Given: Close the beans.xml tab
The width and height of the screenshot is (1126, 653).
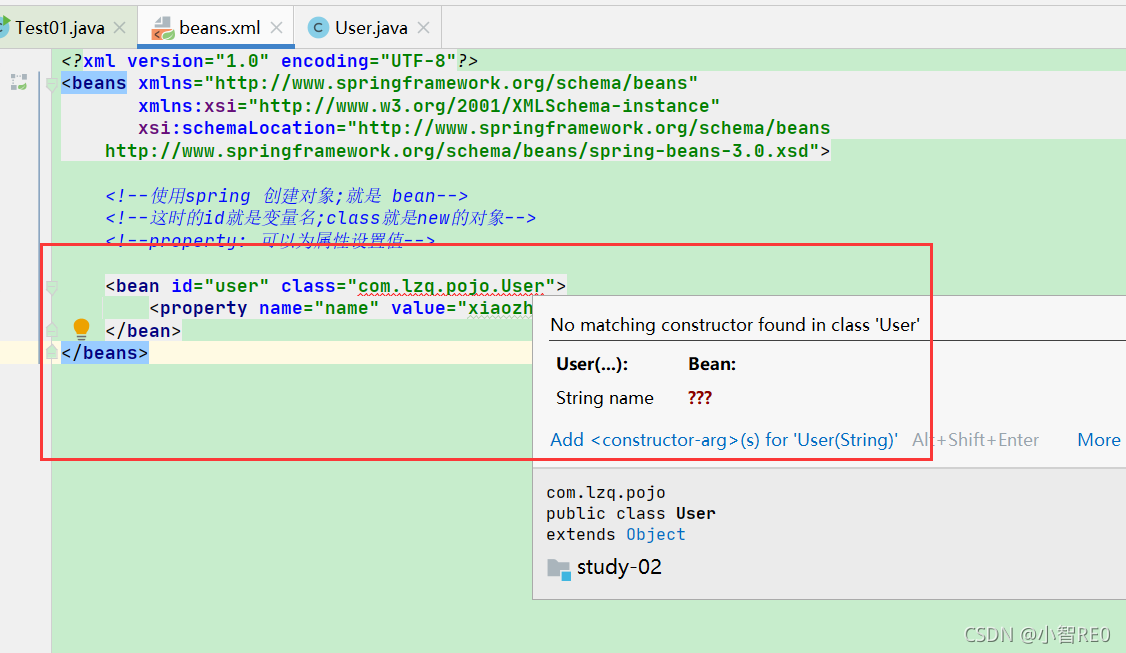Looking at the screenshot, I should click(276, 28).
